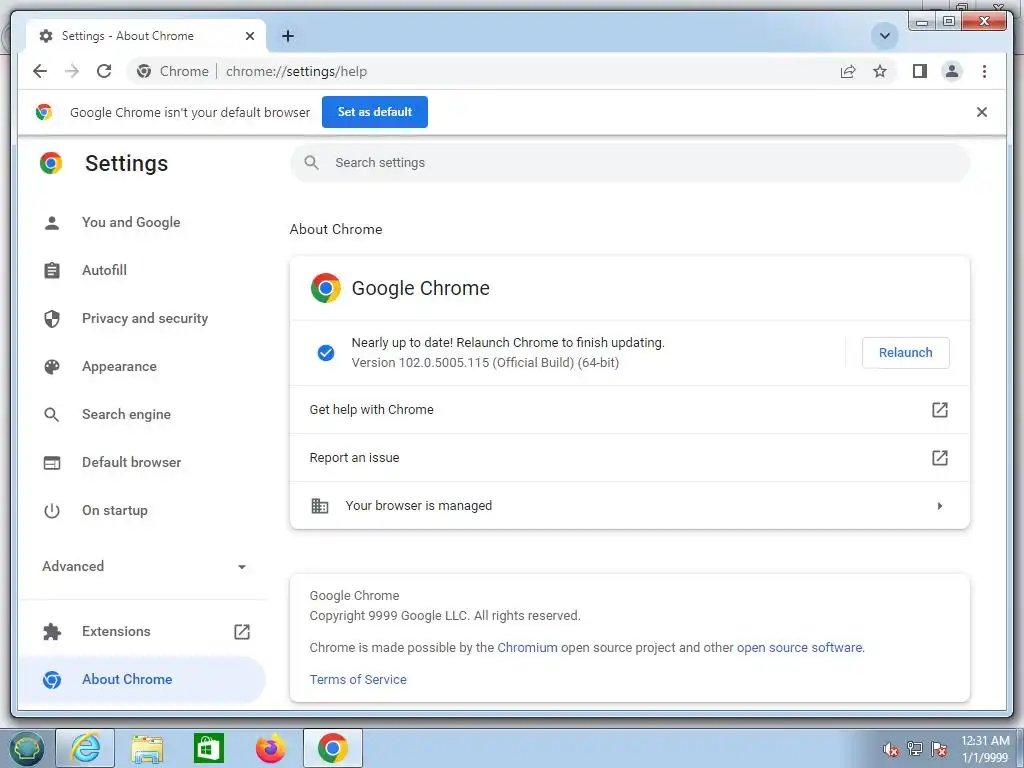Click the Chrome taskbar icon
This screenshot has height=768, width=1024.
click(332, 748)
